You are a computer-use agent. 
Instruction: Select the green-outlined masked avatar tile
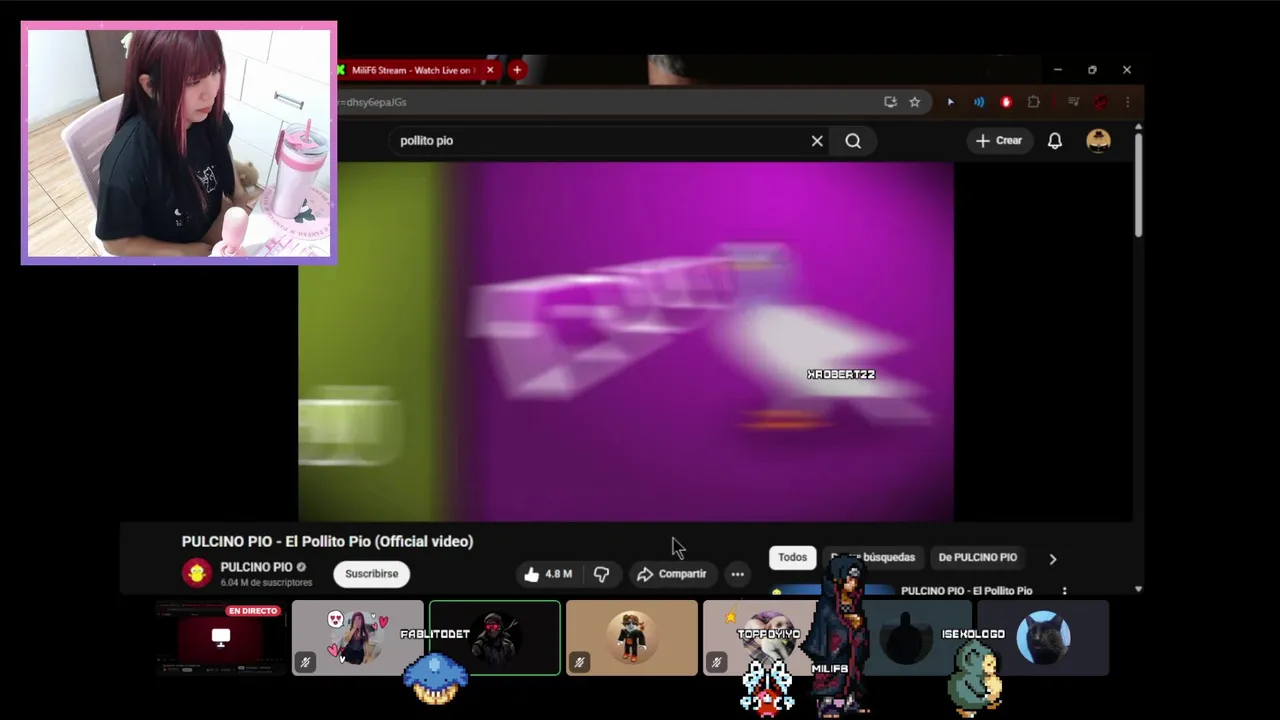[495, 637]
